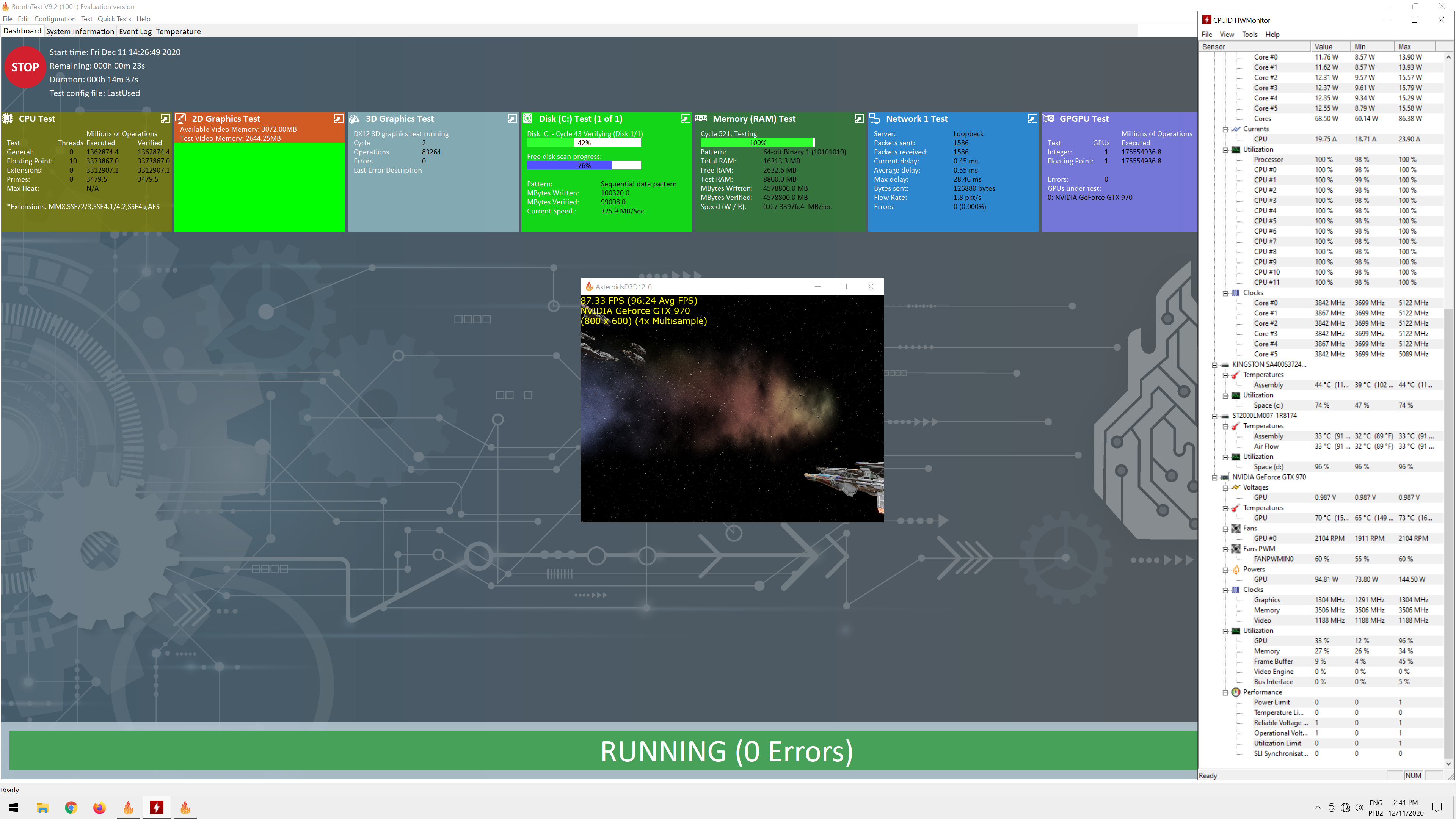Click the Memory Test 100% progress bar

[x=758, y=143]
